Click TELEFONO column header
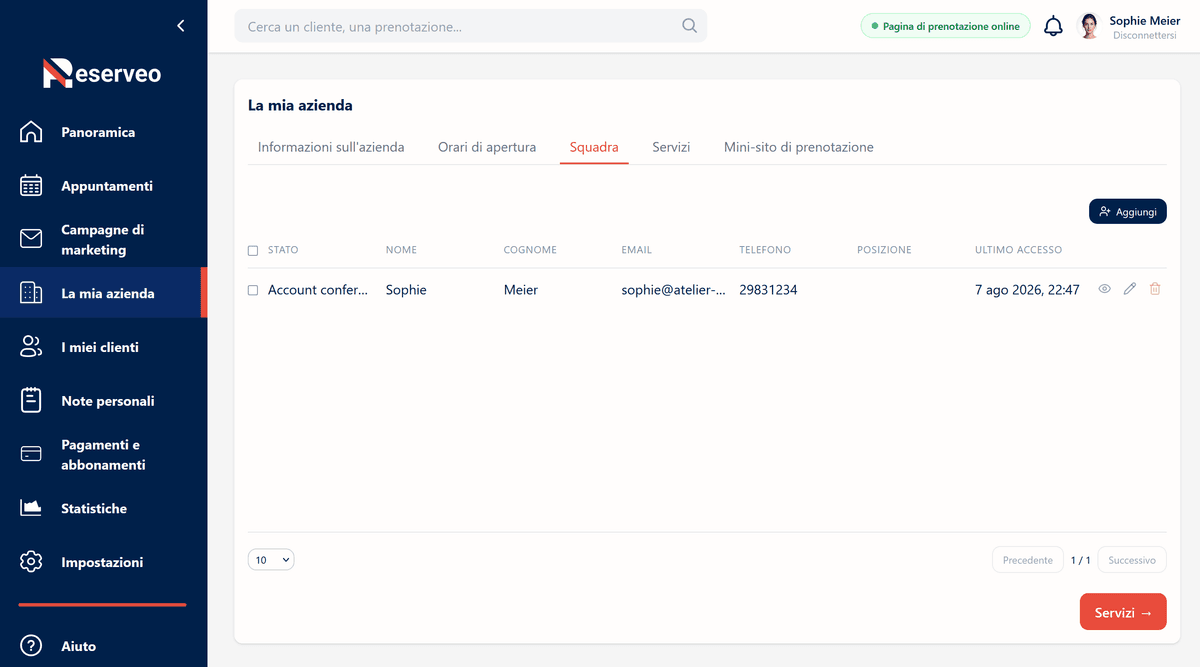Image resolution: width=1200 pixels, height=667 pixels. (x=765, y=250)
